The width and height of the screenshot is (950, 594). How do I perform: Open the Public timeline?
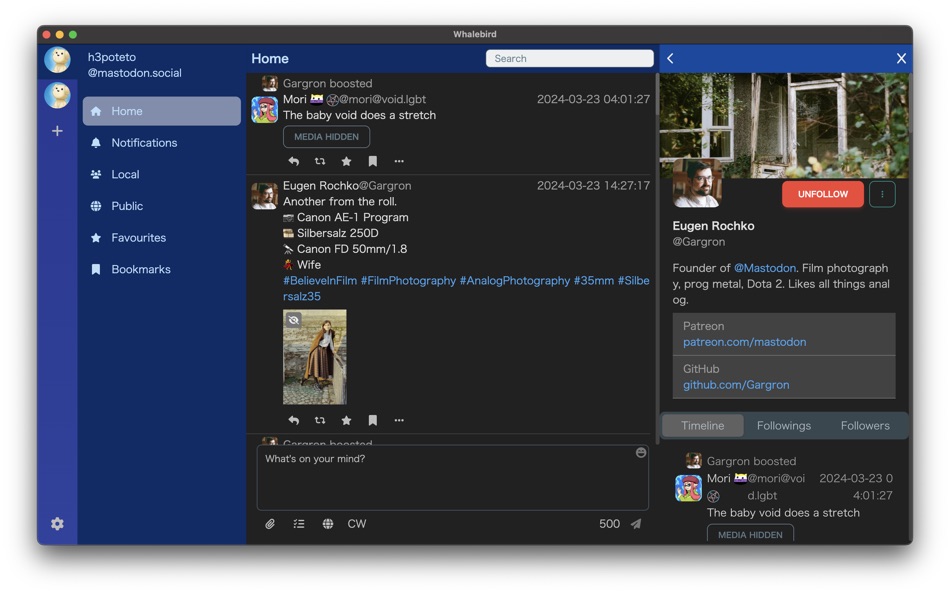(x=162, y=206)
